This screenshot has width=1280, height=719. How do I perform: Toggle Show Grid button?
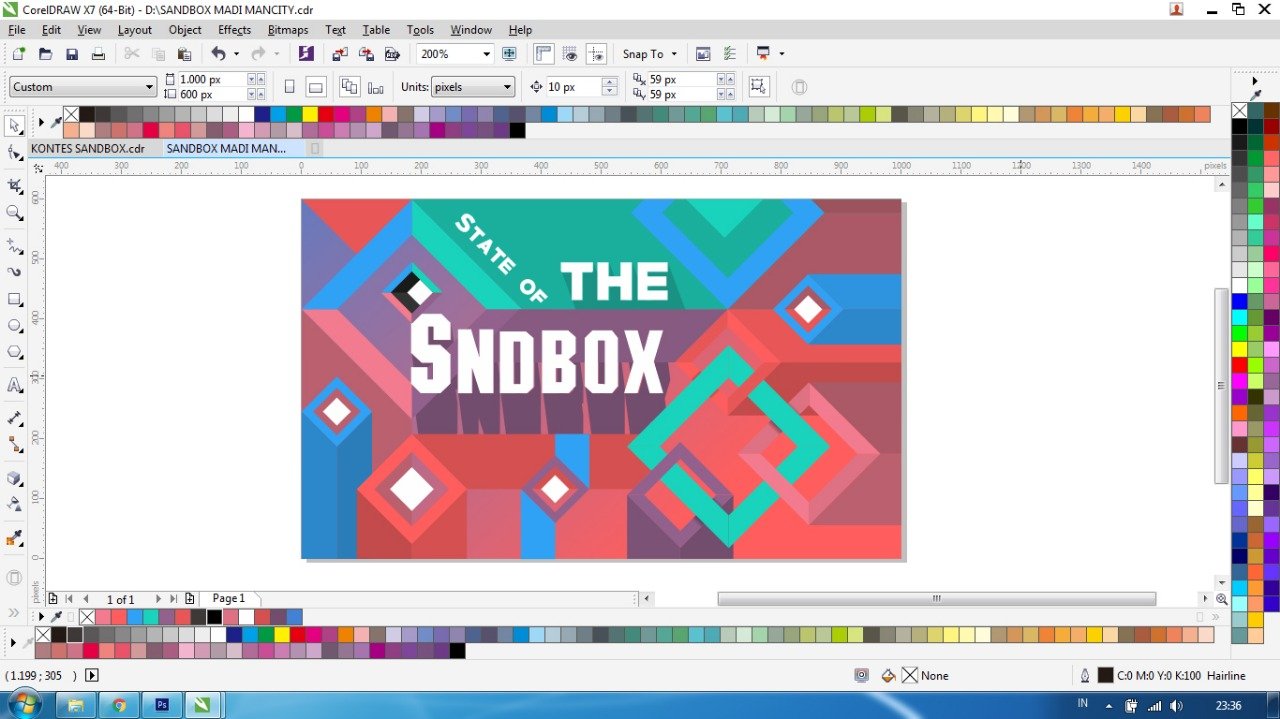[x=570, y=54]
